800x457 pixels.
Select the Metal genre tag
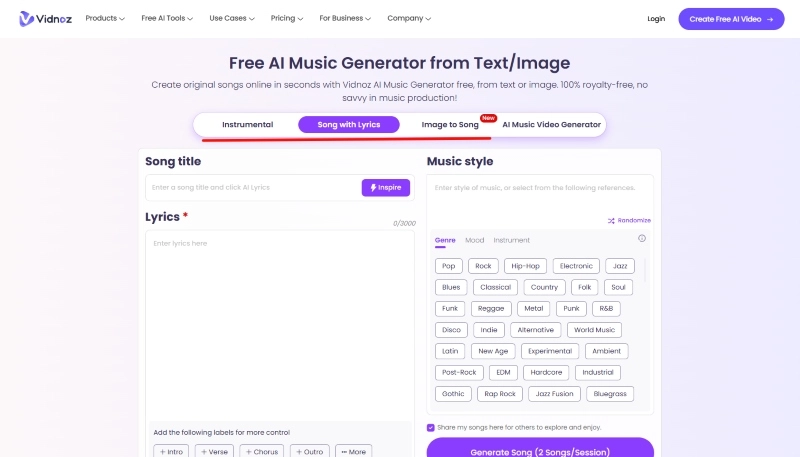534,309
